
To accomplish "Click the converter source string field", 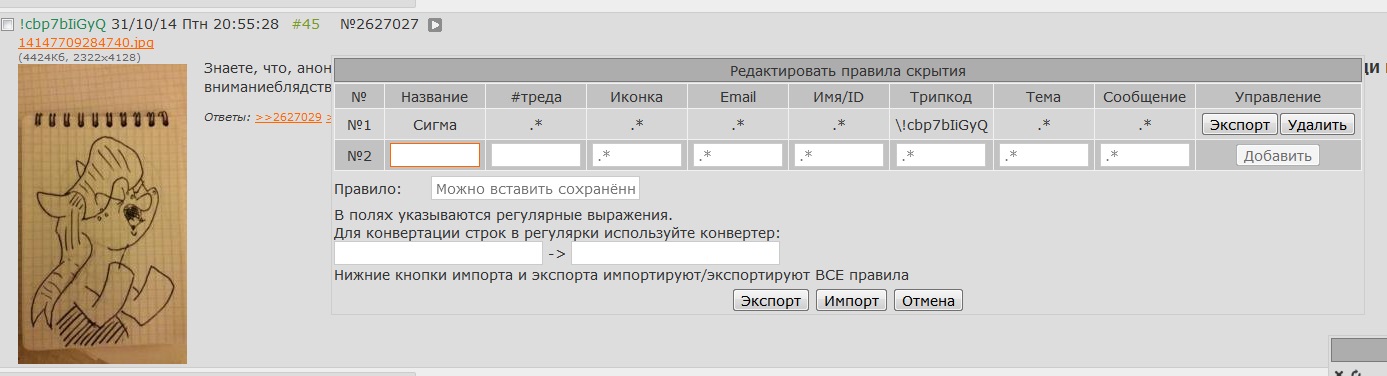I will pyautogui.click(x=438, y=253).
